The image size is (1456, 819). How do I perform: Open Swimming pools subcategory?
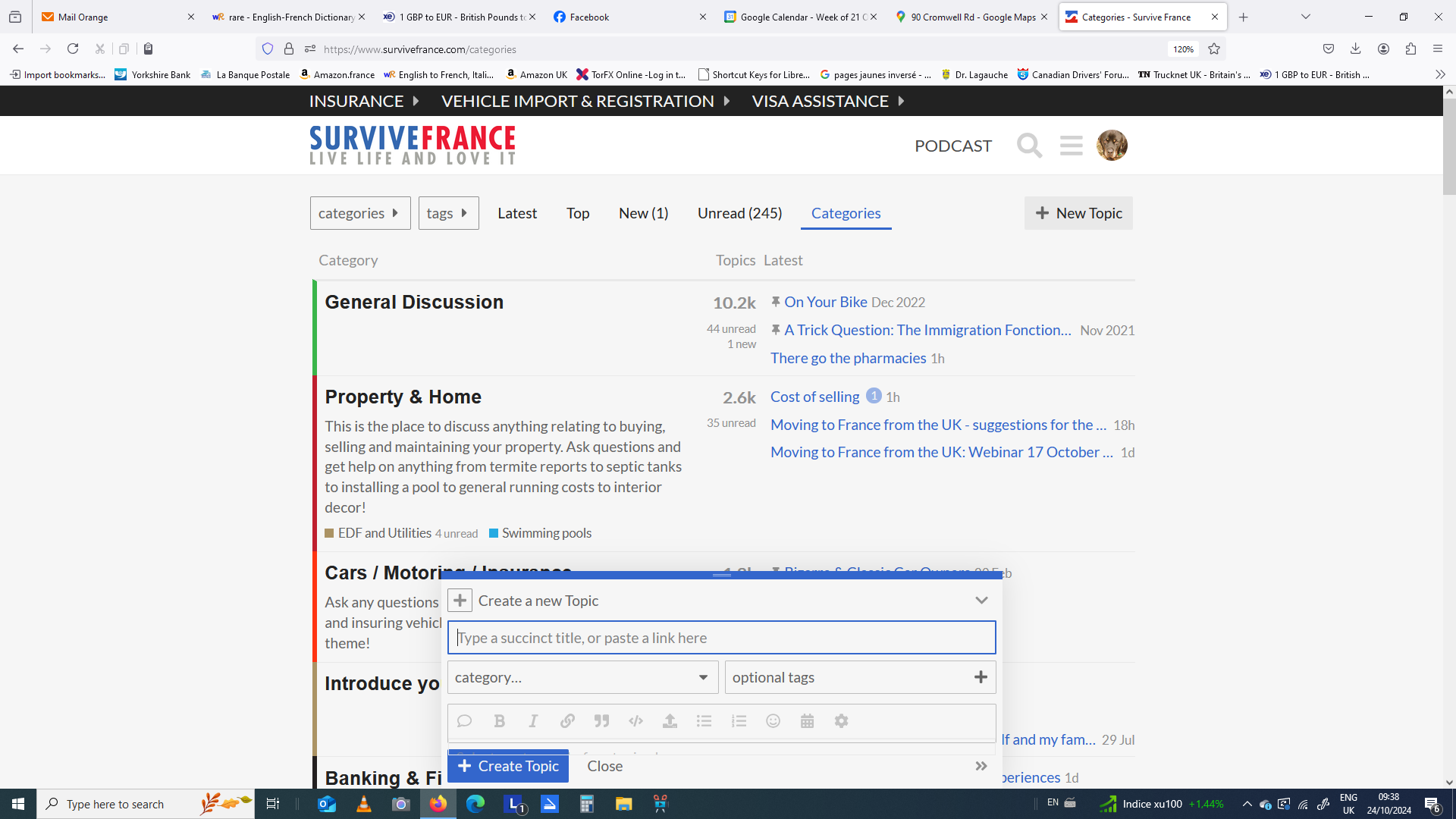(547, 533)
